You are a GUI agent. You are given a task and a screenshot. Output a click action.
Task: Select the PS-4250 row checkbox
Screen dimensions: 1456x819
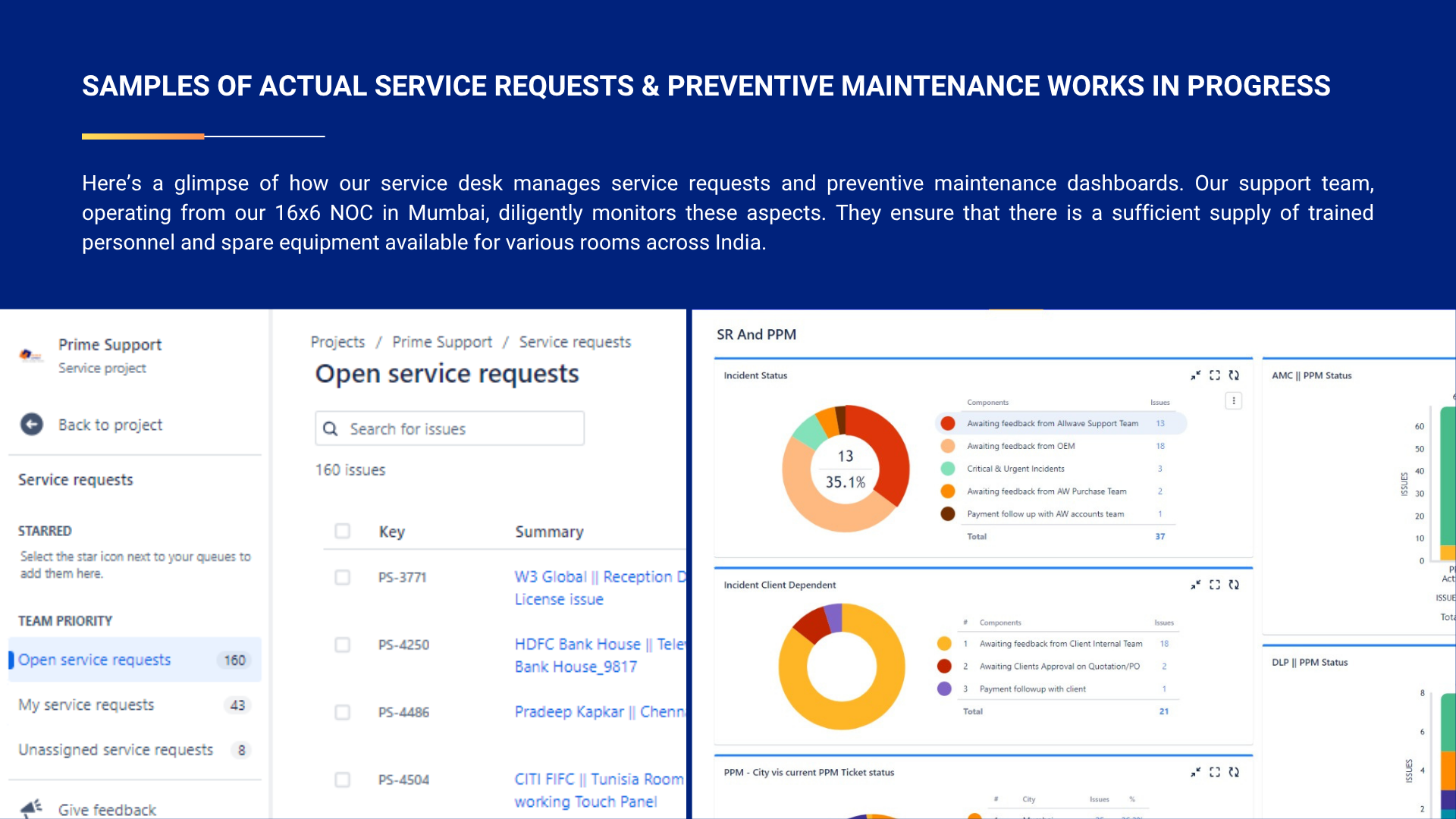343,645
